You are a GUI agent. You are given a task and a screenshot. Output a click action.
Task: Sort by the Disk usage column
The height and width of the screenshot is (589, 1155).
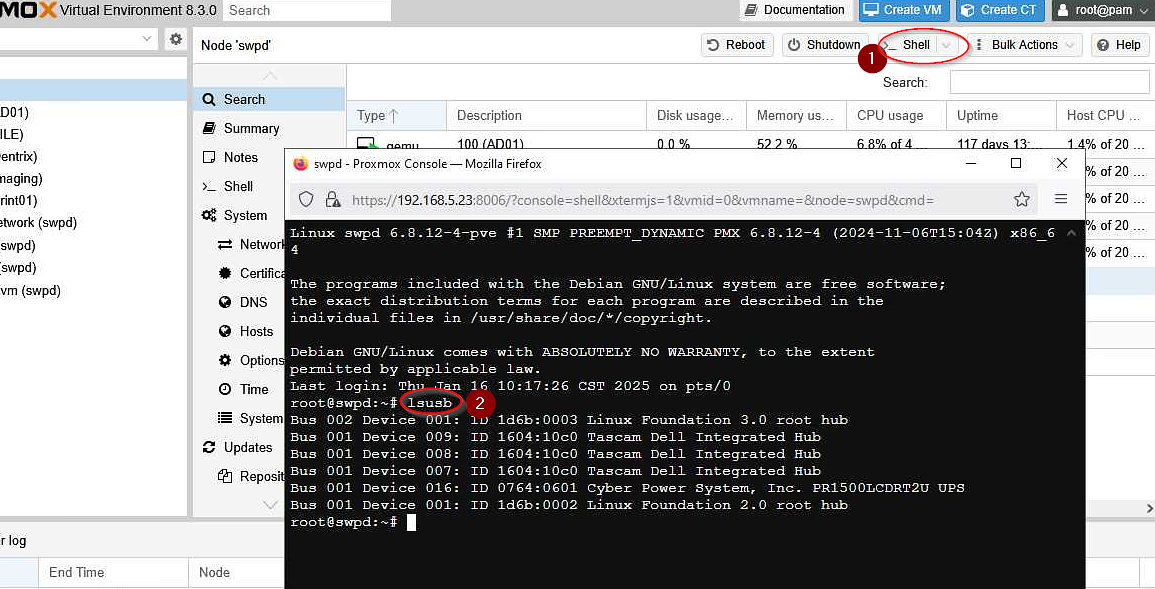[x=696, y=116]
